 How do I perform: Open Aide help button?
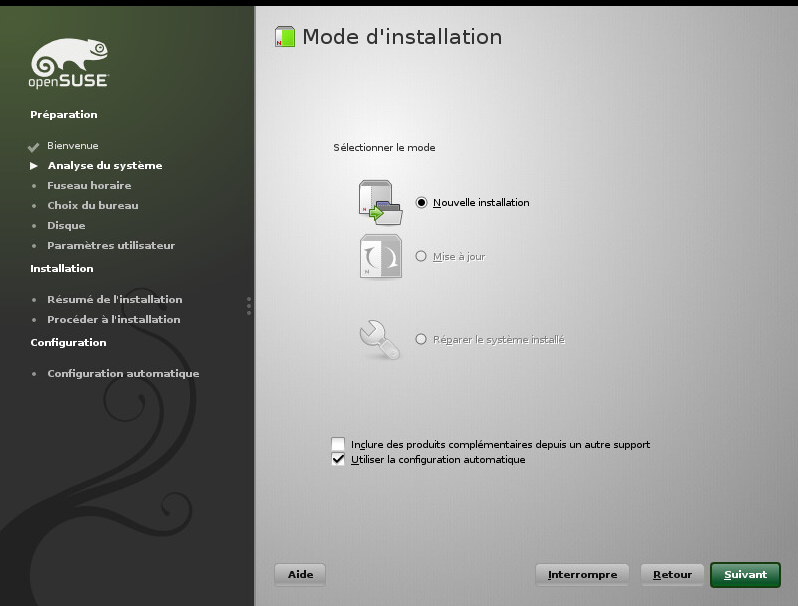[x=300, y=574]
